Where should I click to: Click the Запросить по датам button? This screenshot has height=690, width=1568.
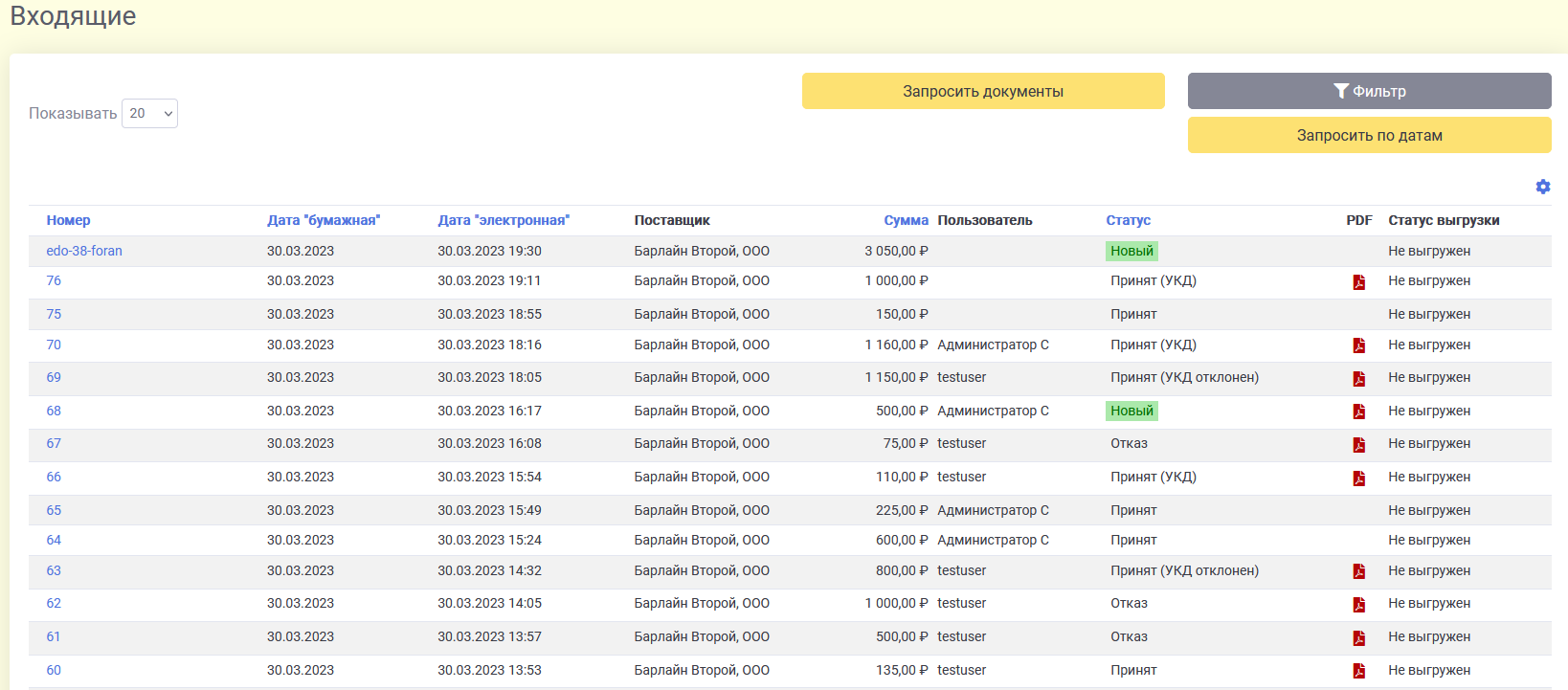click(x=1369, y=135)
